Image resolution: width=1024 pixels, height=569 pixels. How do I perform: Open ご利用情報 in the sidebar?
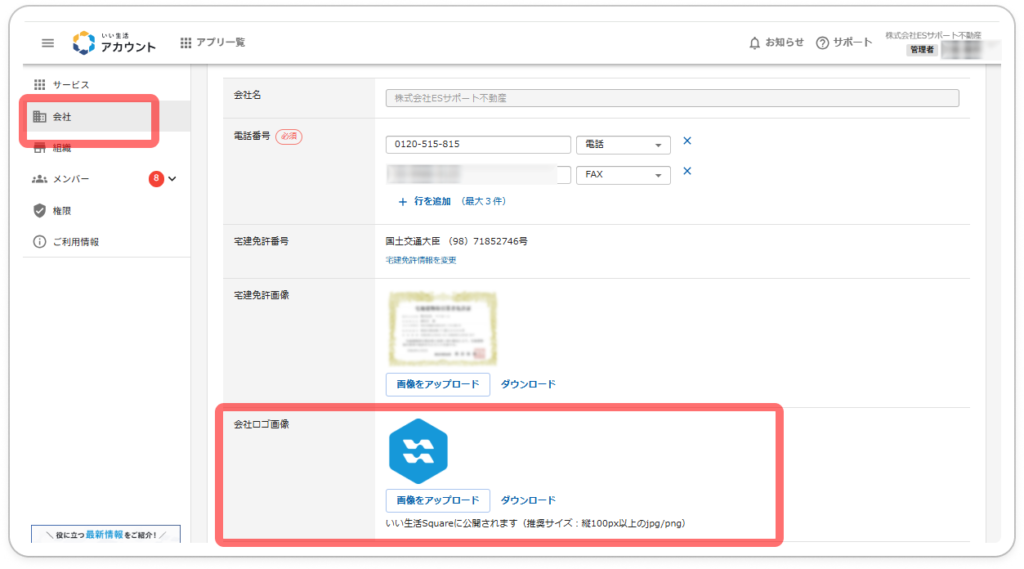75,242
